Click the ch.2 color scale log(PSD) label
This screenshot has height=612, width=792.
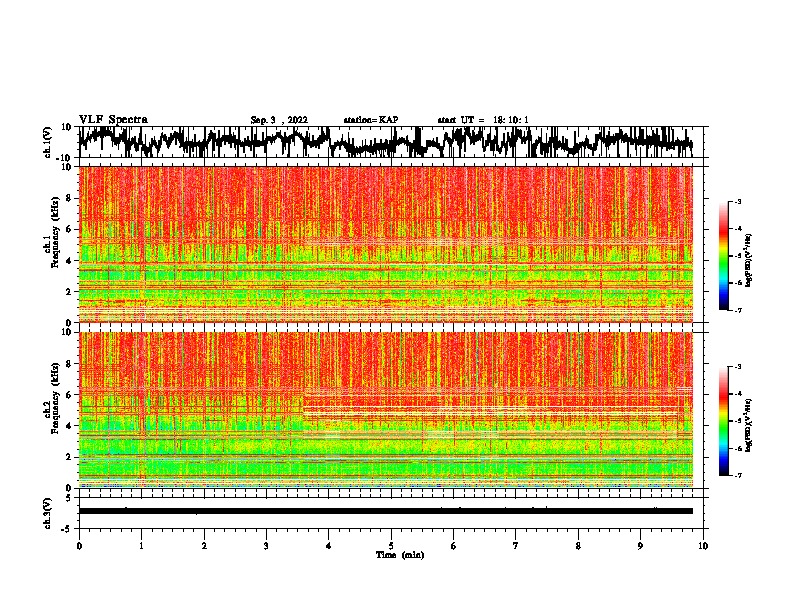point(749,426)
